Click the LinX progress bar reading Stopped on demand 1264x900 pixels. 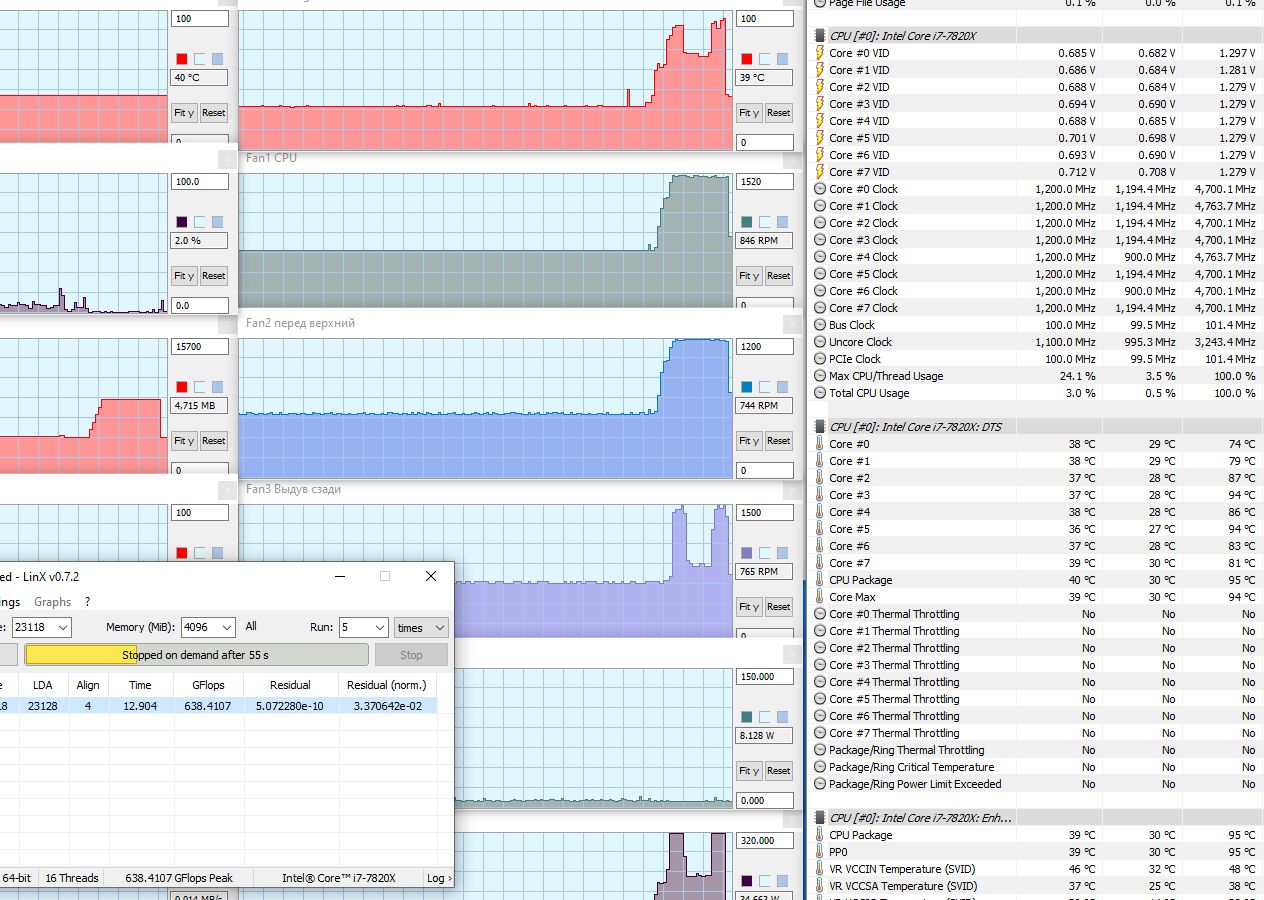pyautogui.click(x=197, y=655)
